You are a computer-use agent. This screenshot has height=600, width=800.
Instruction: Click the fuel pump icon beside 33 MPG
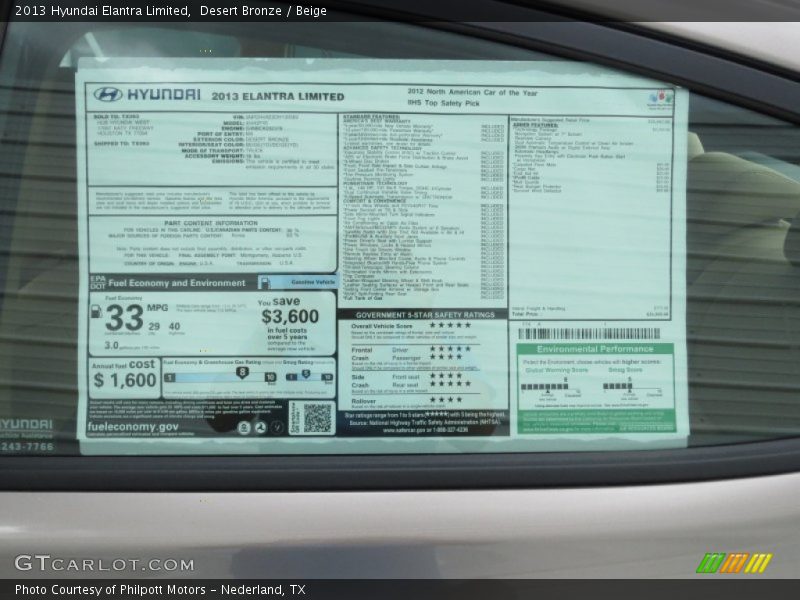pos(97,313)
